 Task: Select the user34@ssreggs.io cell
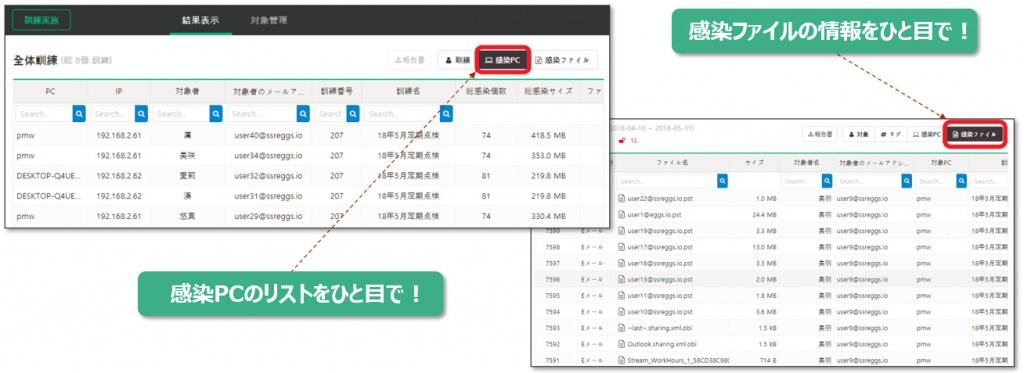[268, 155]
